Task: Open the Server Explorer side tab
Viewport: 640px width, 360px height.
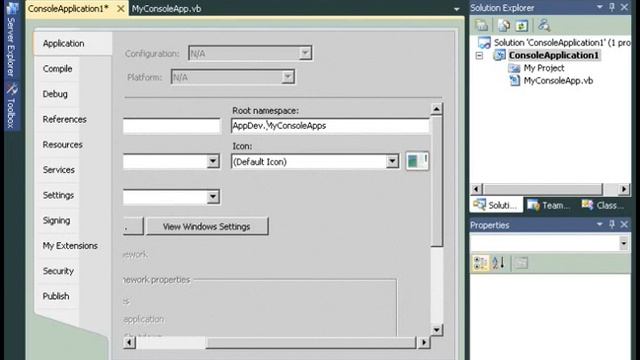Action: pyautogui.click(x=11, y=40)
